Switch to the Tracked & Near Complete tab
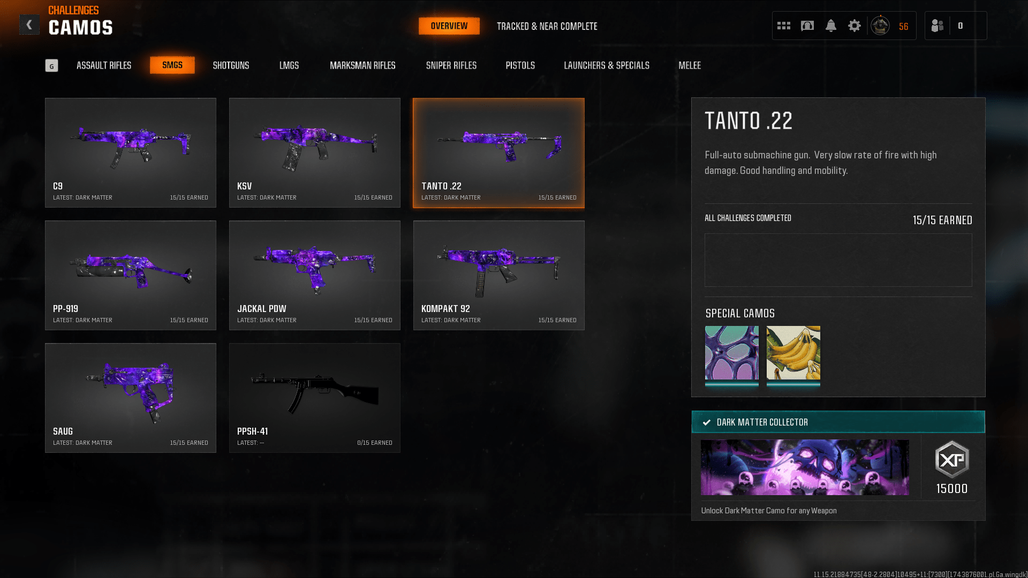Image resolution: width=1028 pixels, height=578 pixels. pos(547,26)
